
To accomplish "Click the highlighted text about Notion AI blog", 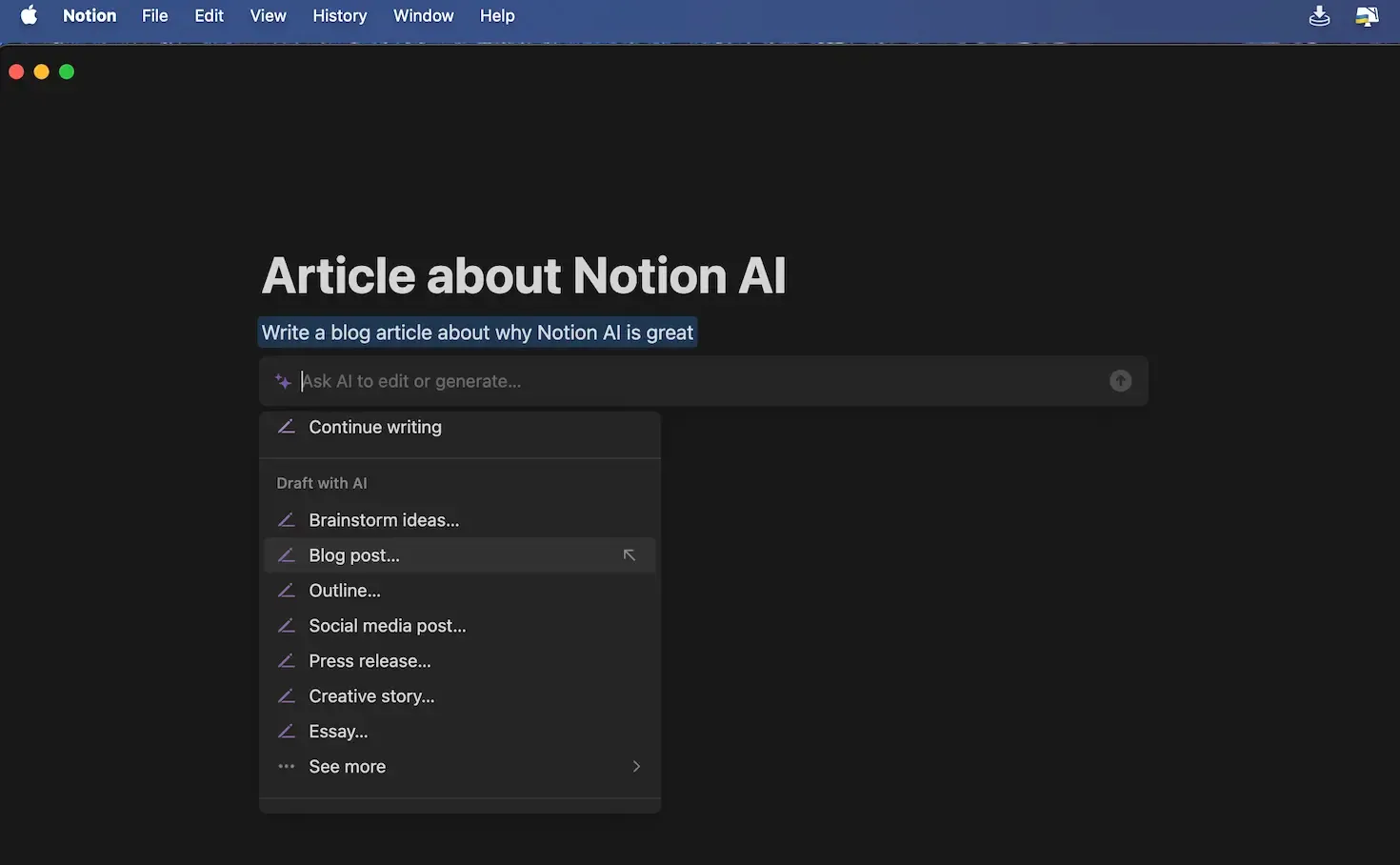I will [477, 332].
